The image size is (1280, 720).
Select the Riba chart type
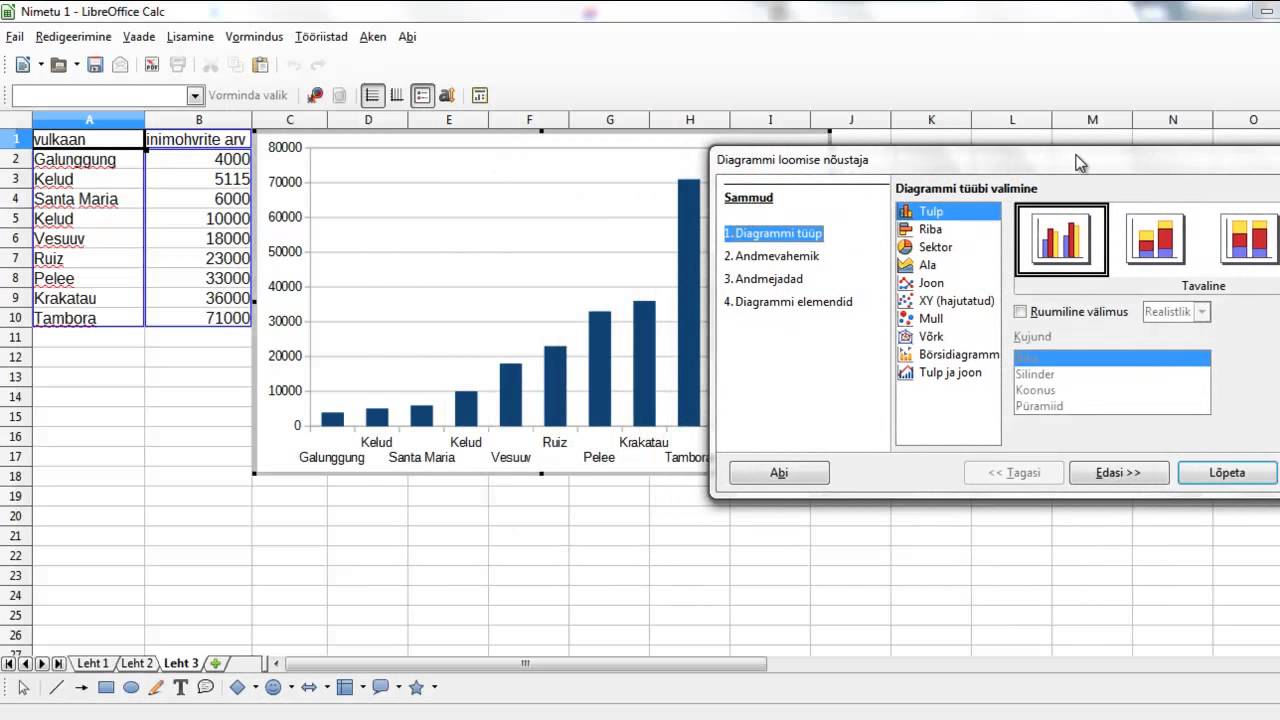(x=948, y=229)
